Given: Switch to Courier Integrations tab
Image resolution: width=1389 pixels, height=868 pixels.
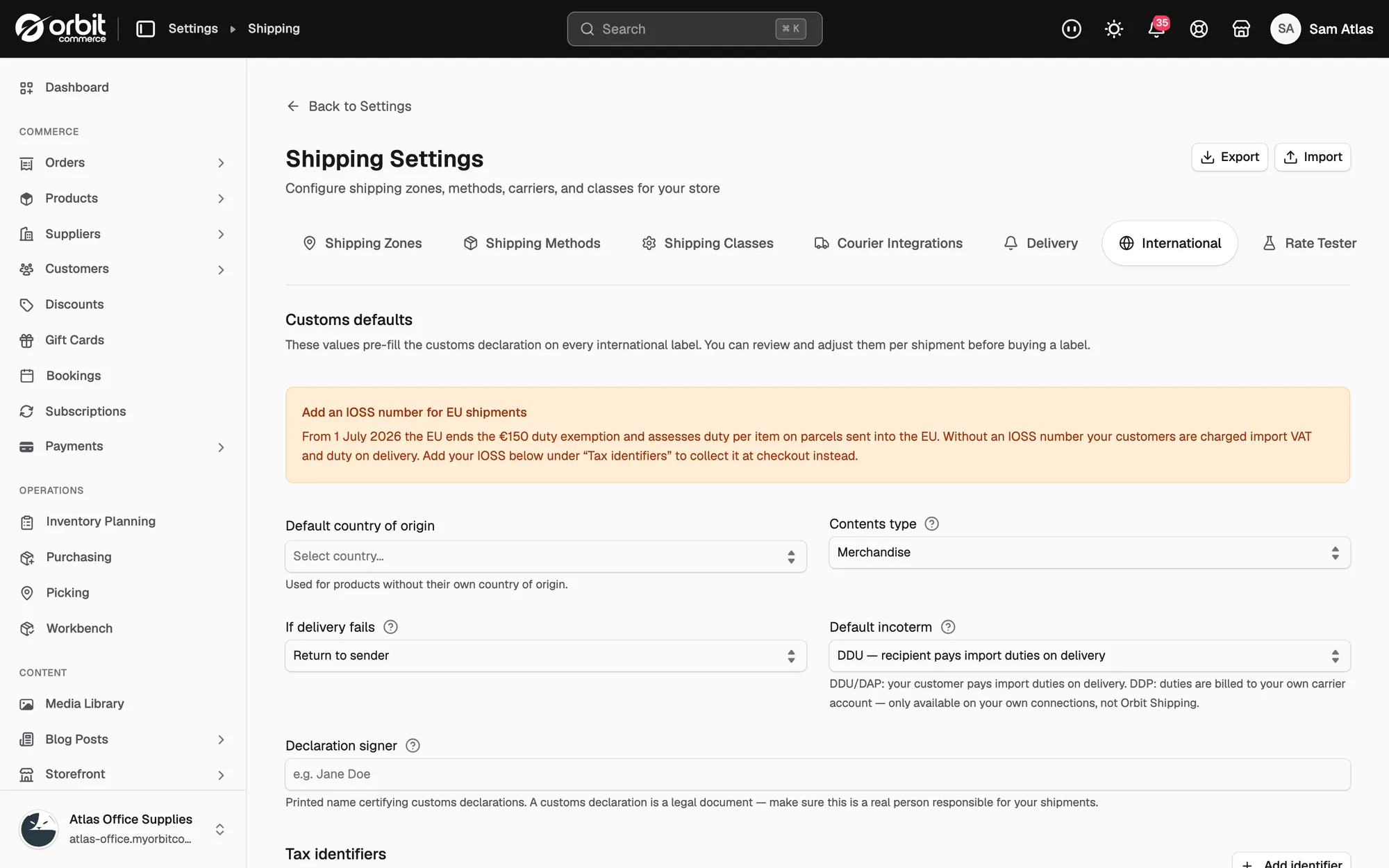Looking at the screenshot, I should [x=888, y=243].
